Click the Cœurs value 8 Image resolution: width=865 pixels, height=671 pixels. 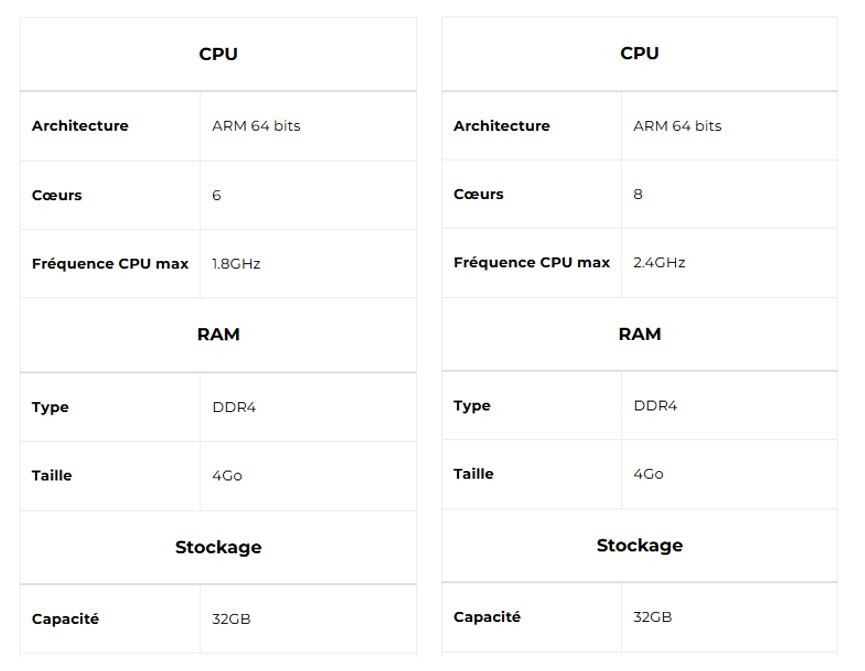point(638,194)
